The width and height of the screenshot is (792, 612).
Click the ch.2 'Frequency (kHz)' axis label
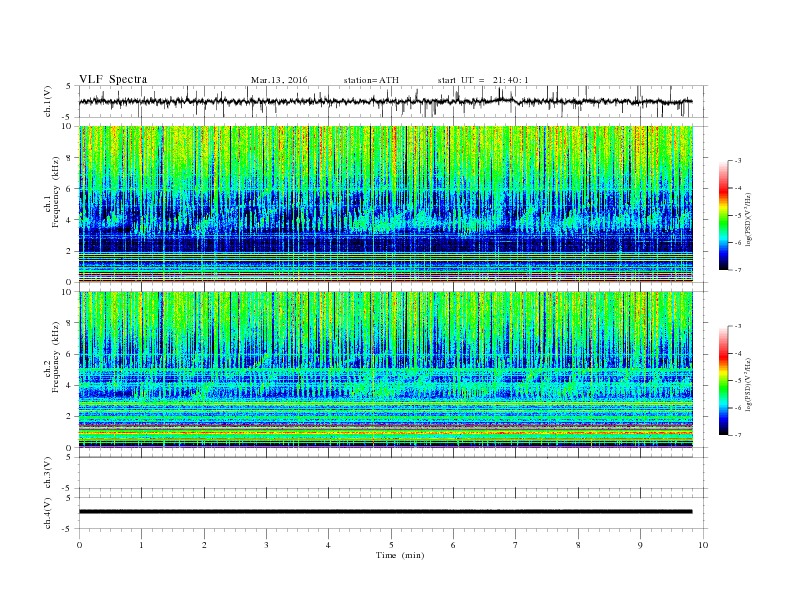tap(56, 358)
